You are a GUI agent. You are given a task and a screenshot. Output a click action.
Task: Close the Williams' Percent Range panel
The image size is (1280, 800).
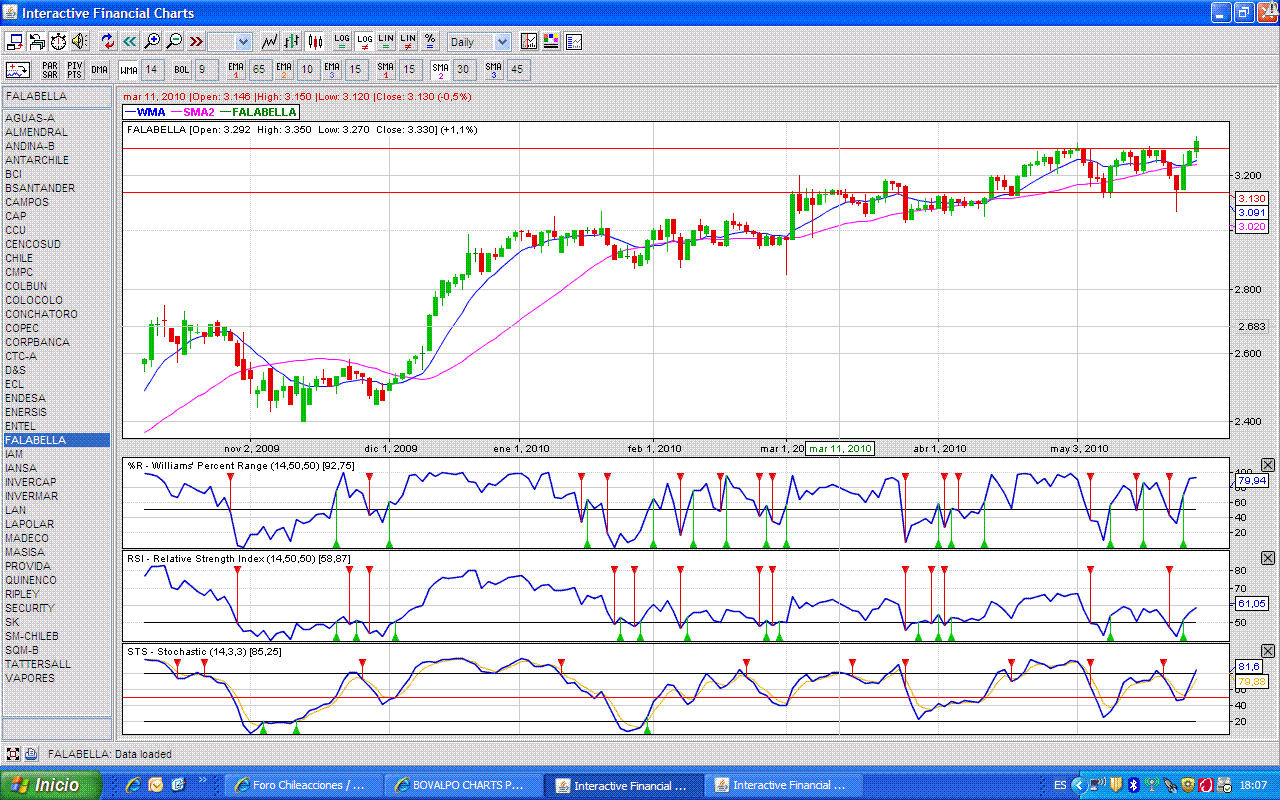click(1268, 465)
